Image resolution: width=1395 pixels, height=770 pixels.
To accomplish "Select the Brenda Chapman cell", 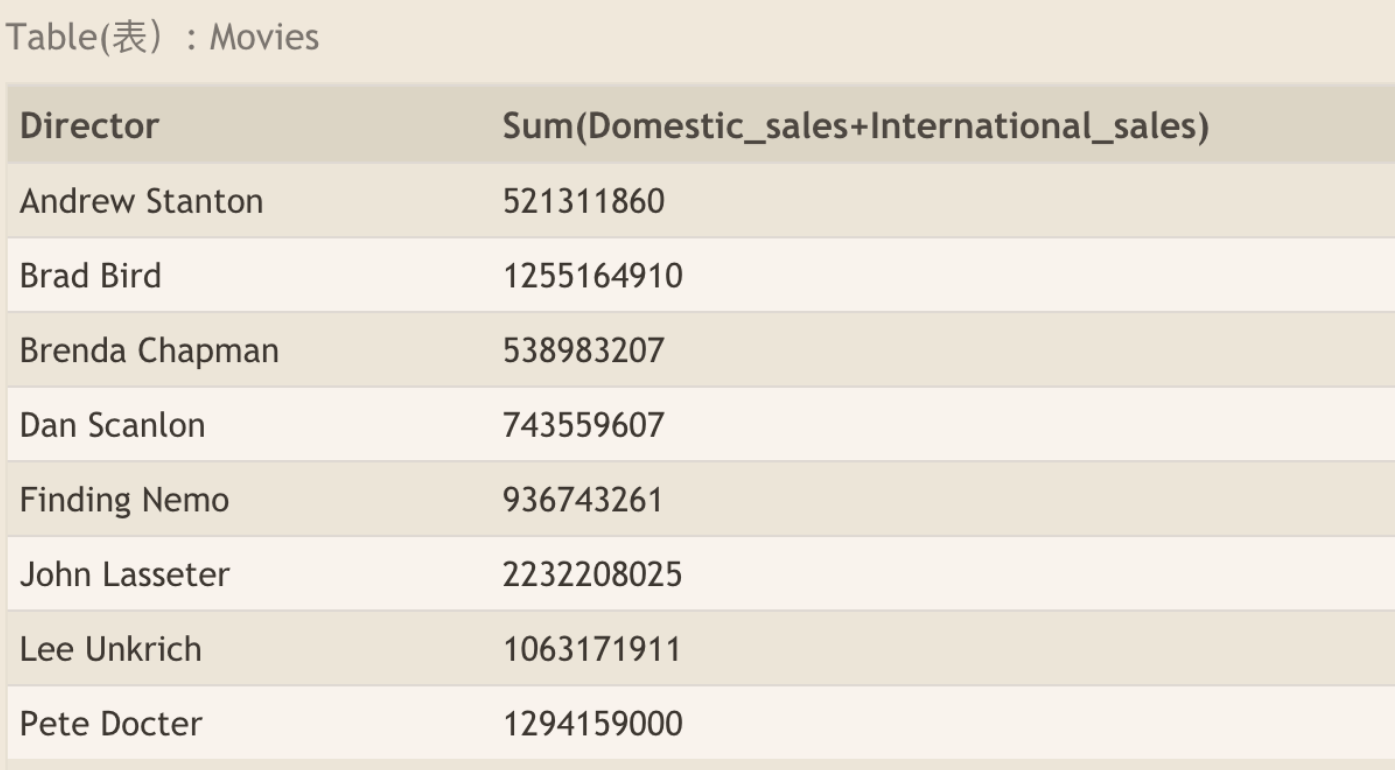I will pyautogui.click(x=149, y=350).
